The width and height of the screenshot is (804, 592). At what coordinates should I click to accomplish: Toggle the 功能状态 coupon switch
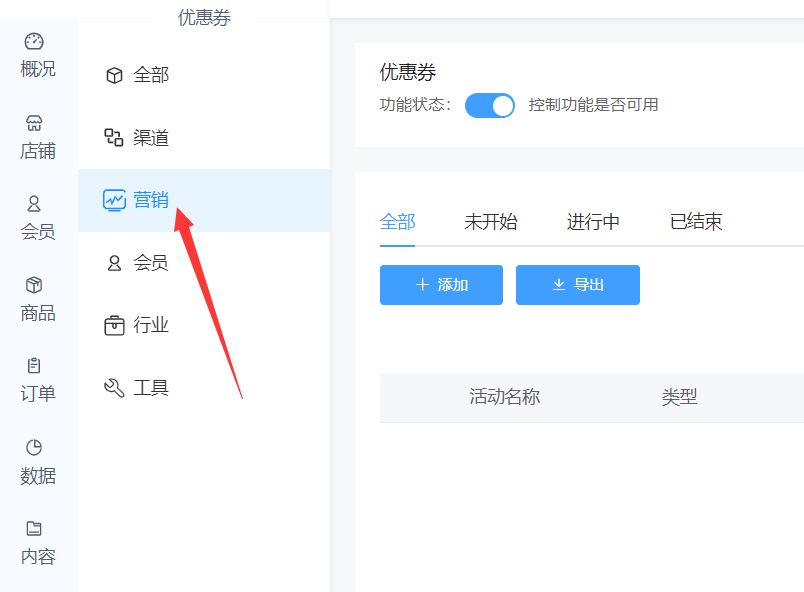[490, 105]
